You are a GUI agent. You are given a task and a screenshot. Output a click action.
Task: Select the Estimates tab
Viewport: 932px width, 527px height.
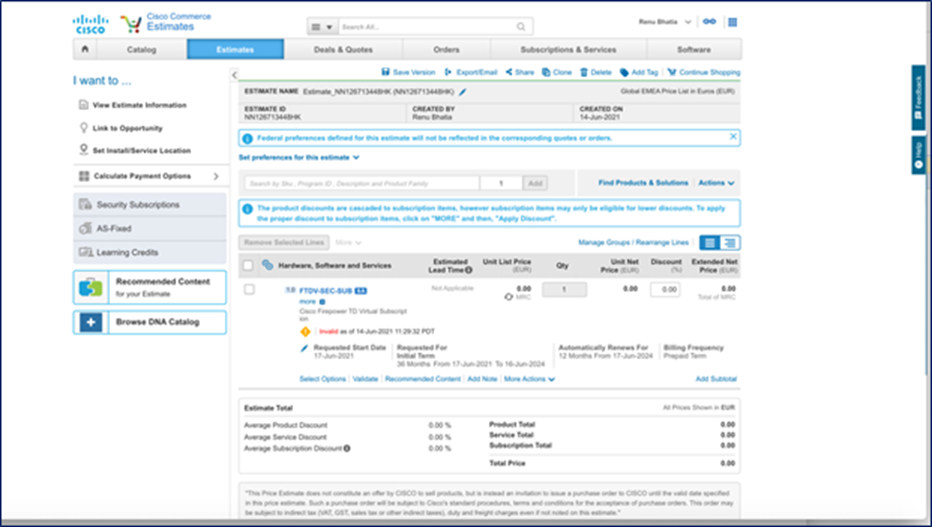tap(235, 49)
